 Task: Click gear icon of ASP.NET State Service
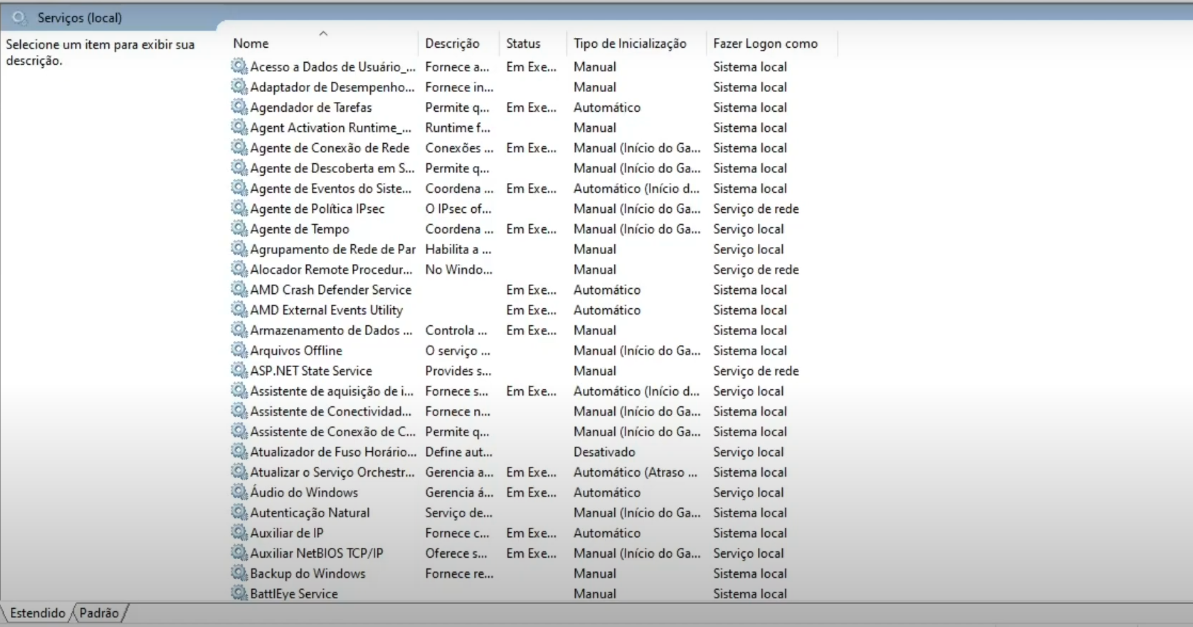click(239, 371)
